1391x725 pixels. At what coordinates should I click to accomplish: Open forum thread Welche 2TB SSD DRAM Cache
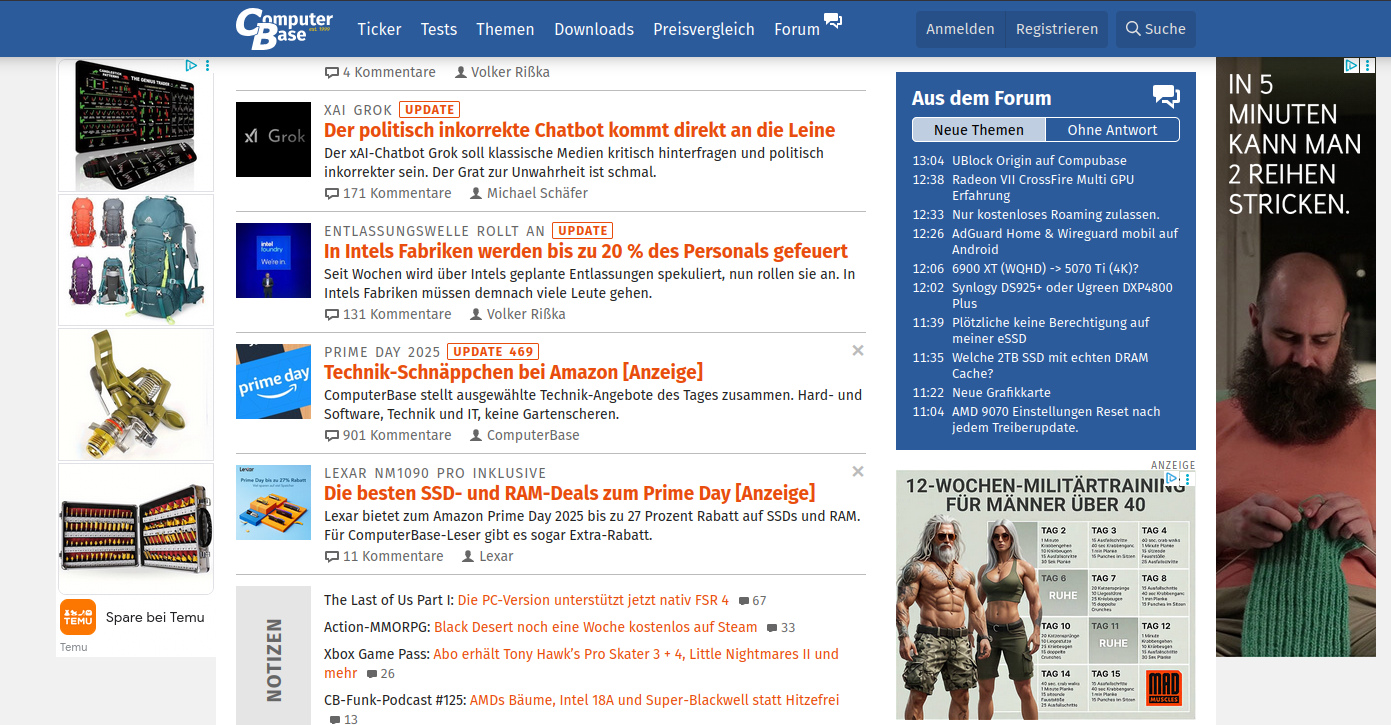tap(1050, 366)
